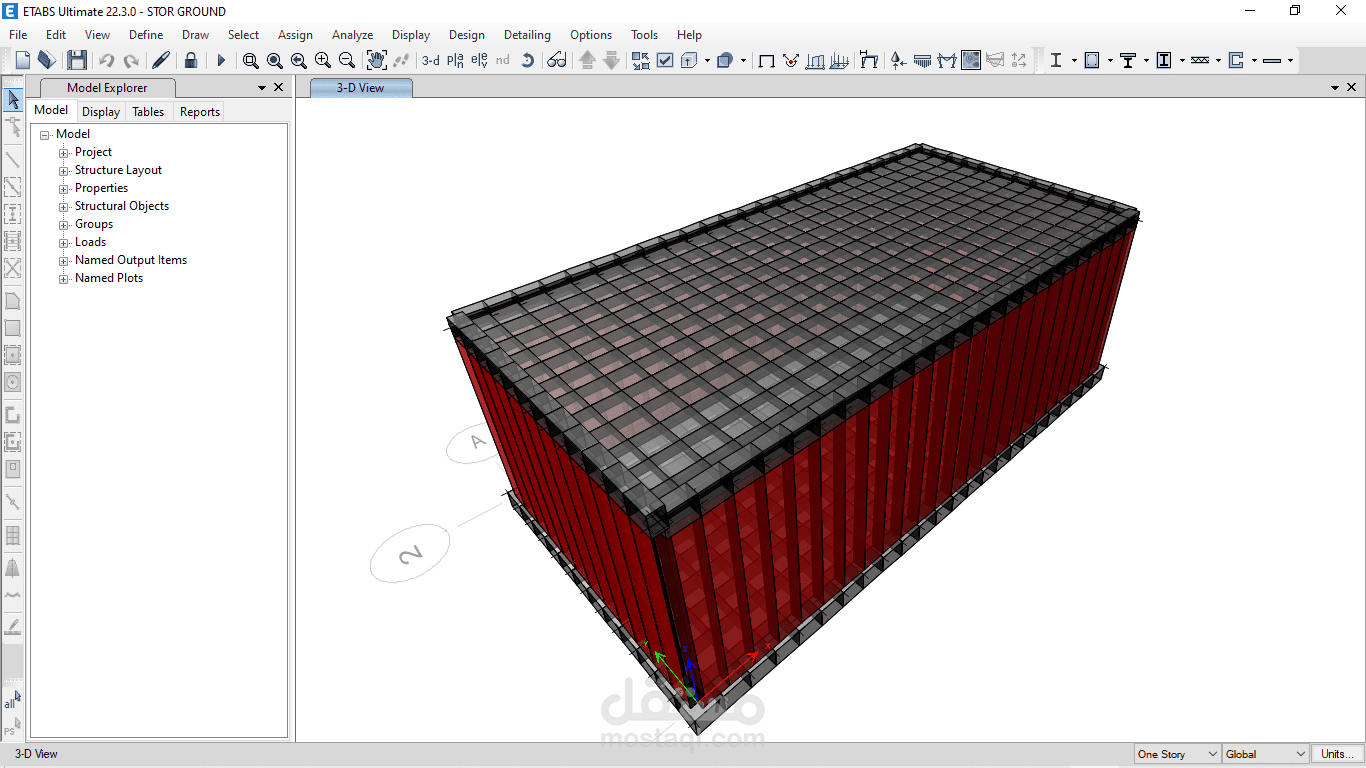Toggle Set Display Options checkbox icon

(x=665, y=60)
